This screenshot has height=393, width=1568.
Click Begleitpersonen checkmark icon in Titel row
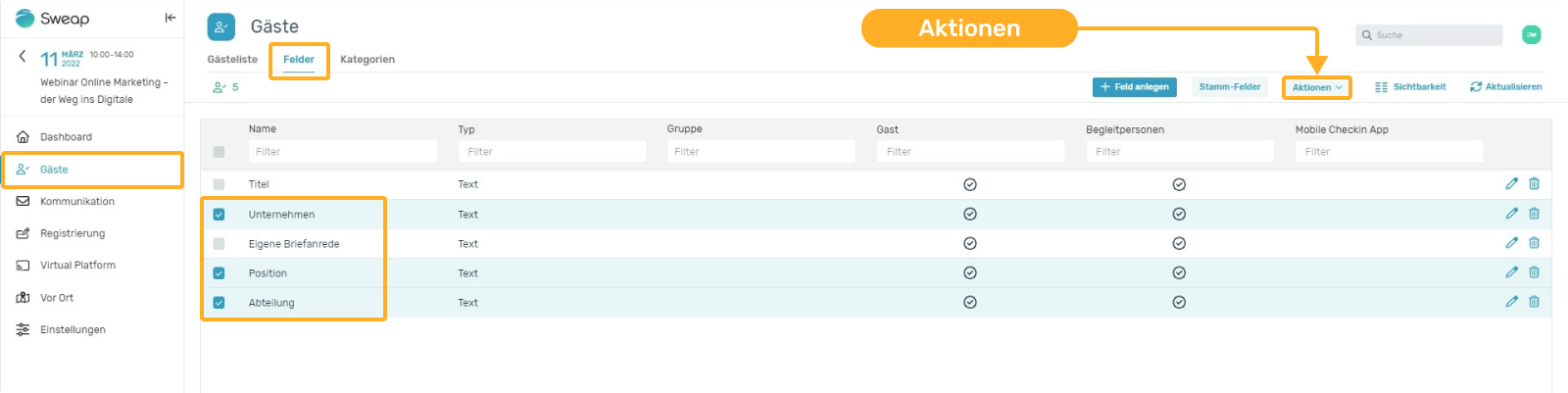[1180, 184]
